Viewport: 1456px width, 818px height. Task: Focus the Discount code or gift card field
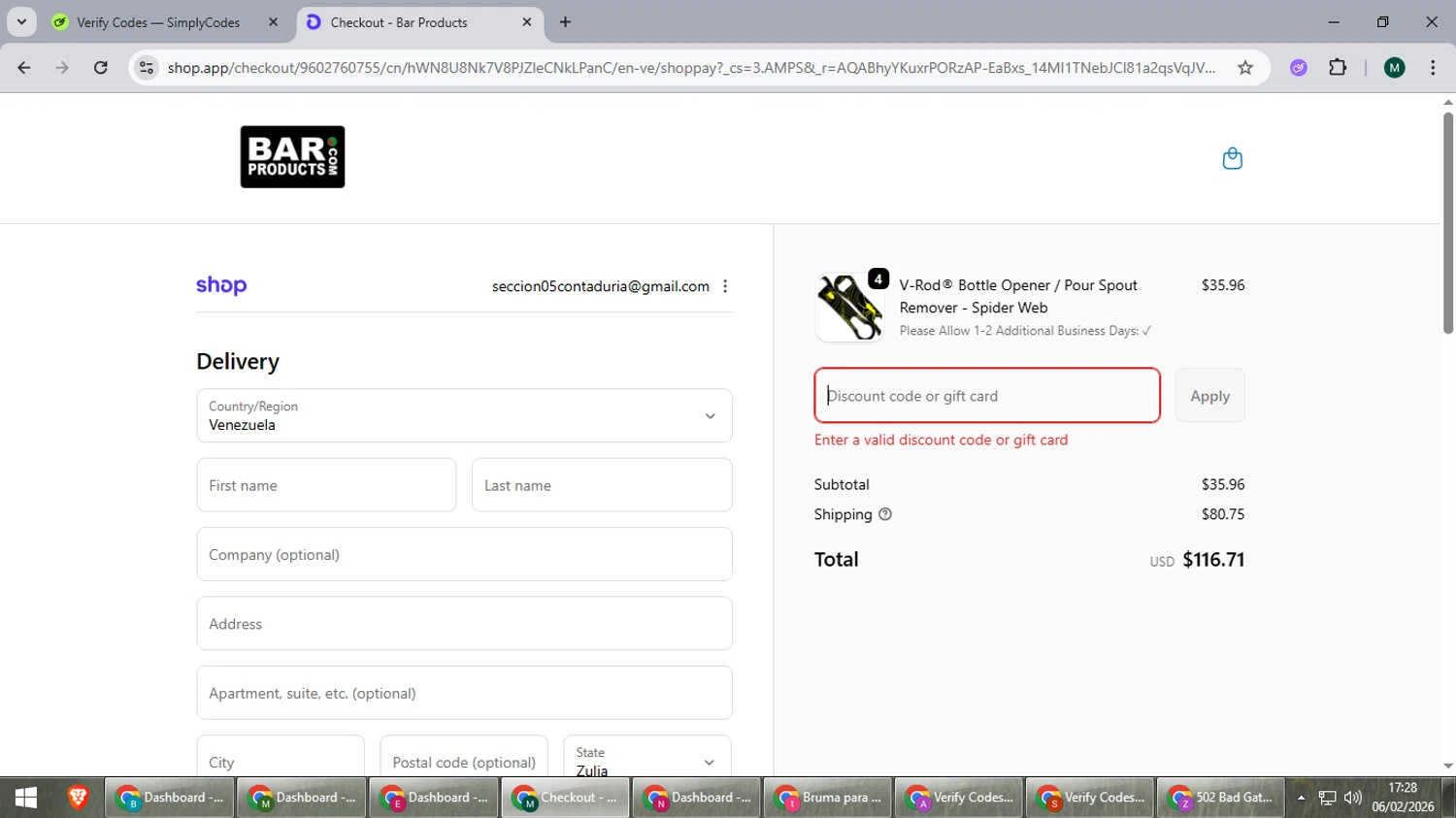[987, 396]
